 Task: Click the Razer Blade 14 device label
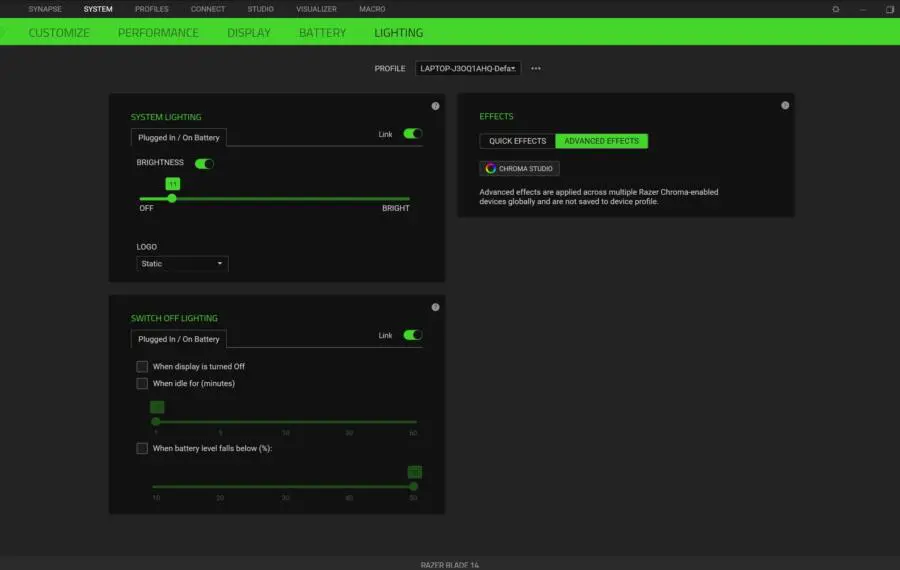[449, 565]
